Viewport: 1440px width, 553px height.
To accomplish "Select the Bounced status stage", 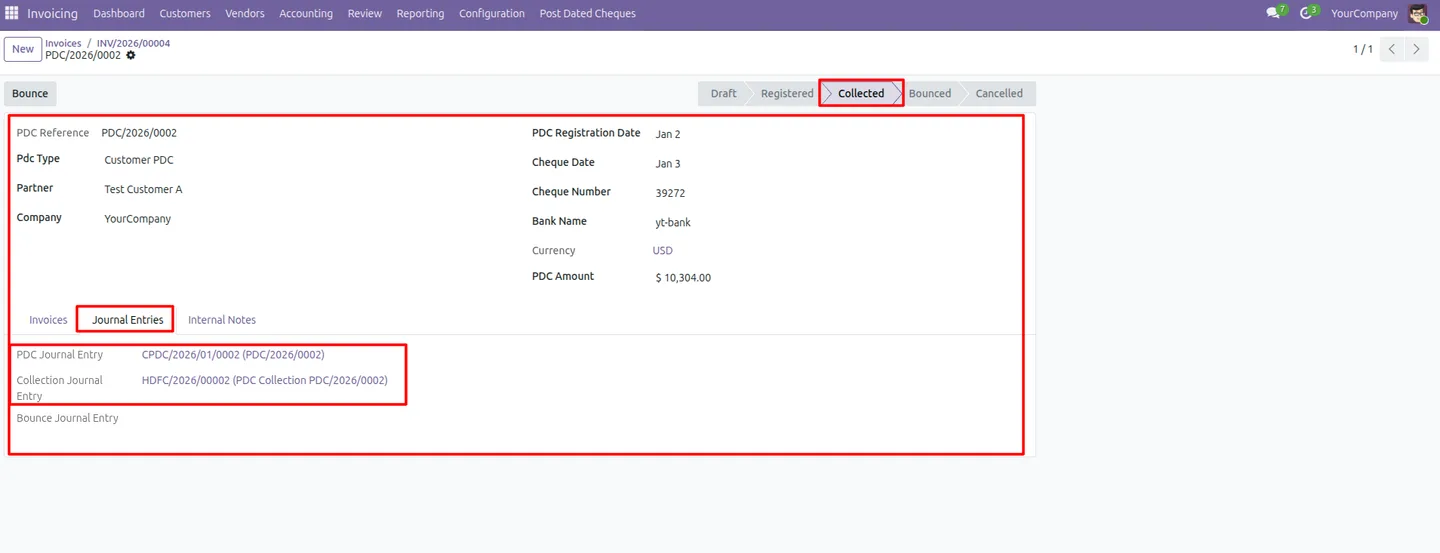I will 930,93.
